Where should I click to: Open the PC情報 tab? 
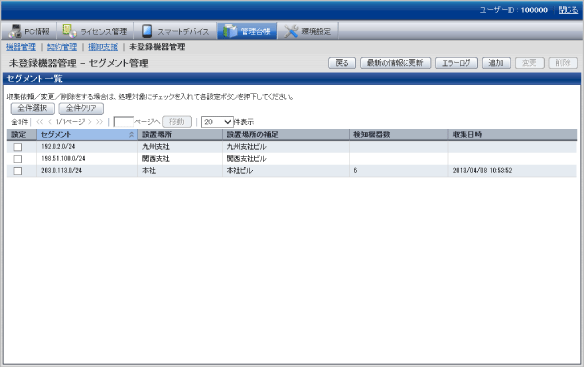click(x=29, y=31)
